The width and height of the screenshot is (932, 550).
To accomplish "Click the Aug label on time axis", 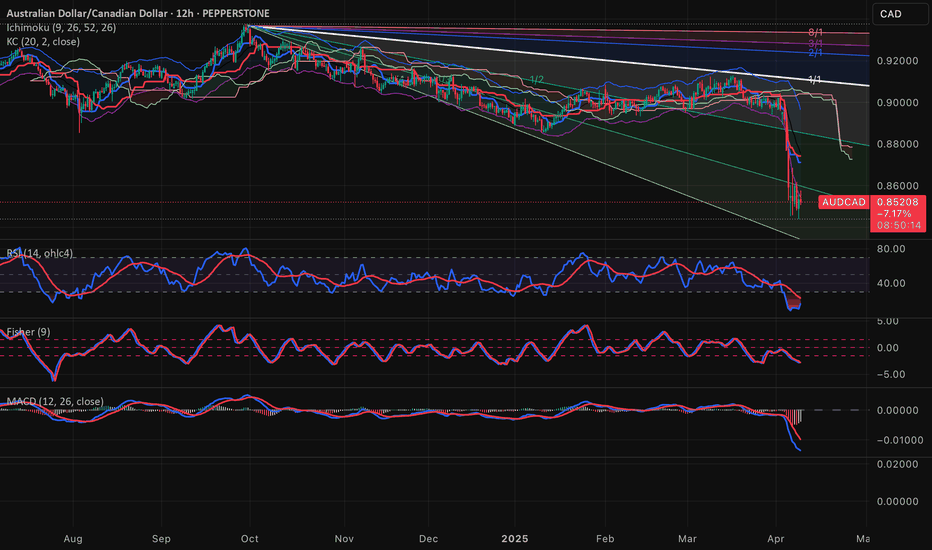I will pyautogui.click(x=73, y=539).
